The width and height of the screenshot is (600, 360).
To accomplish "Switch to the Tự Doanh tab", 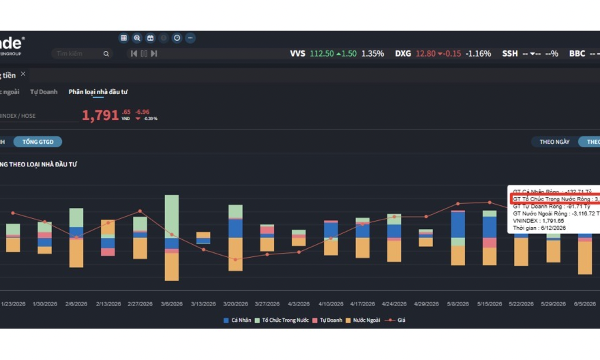I will pyautogui.click(x=44, y=92).
